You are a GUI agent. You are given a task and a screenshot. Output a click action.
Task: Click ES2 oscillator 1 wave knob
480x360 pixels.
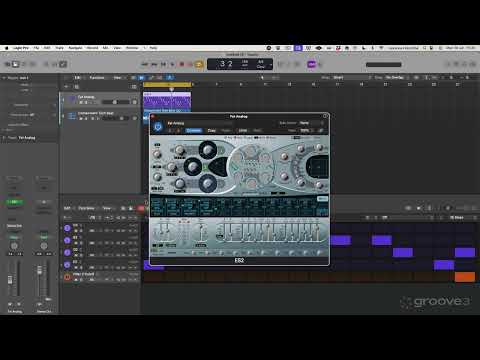tap(207, 149)
